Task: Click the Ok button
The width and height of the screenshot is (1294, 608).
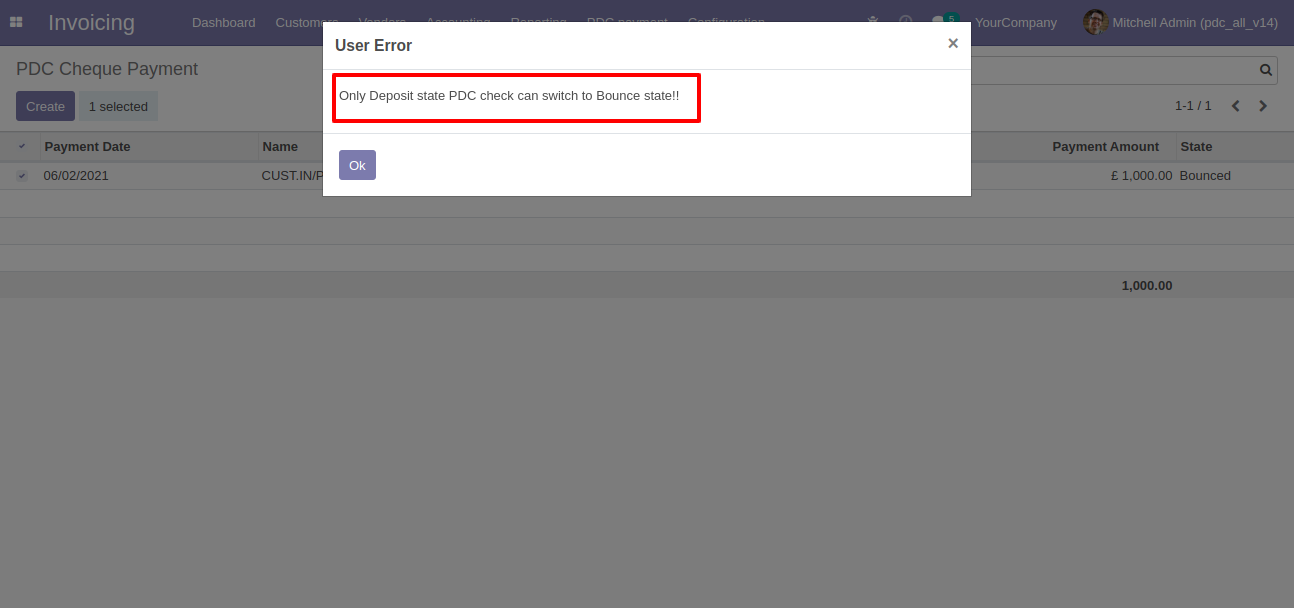Action: [x=357, y=165]
